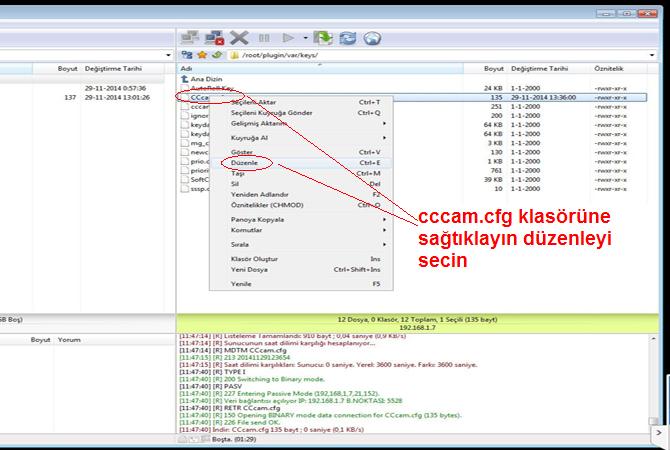The width and height of the screenshot is (670, 450).
Task: Click the 12 Dosya, 0 Klasör status text
Action: pyautogui.click(x=417, y=320)
